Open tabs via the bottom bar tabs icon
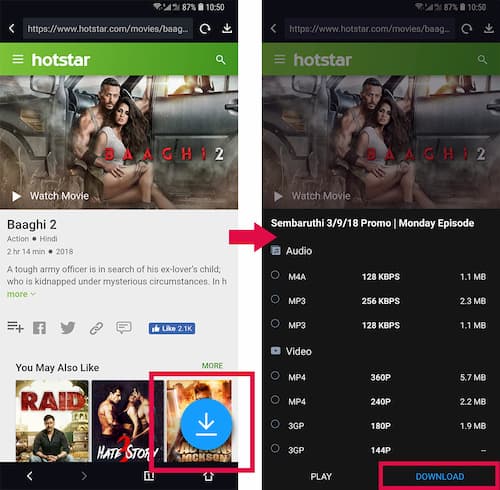Image resolution: width=500 pixels, height=490 pixels. (x=149, y=476)
